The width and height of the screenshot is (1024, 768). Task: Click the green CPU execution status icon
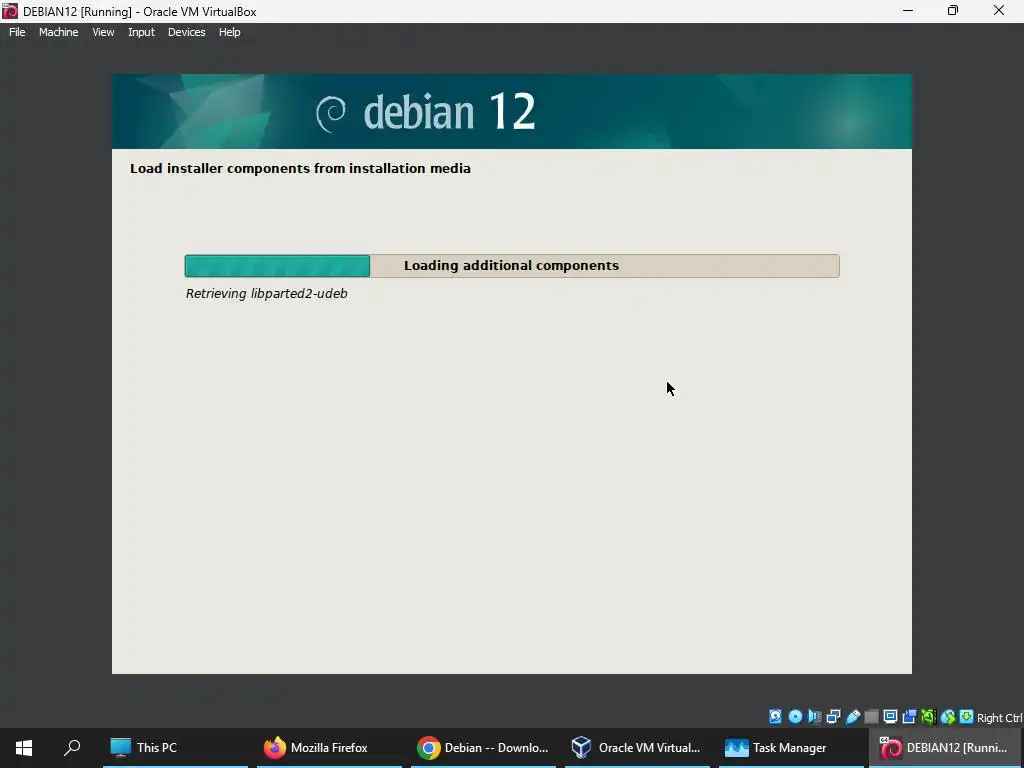[928, 717]
